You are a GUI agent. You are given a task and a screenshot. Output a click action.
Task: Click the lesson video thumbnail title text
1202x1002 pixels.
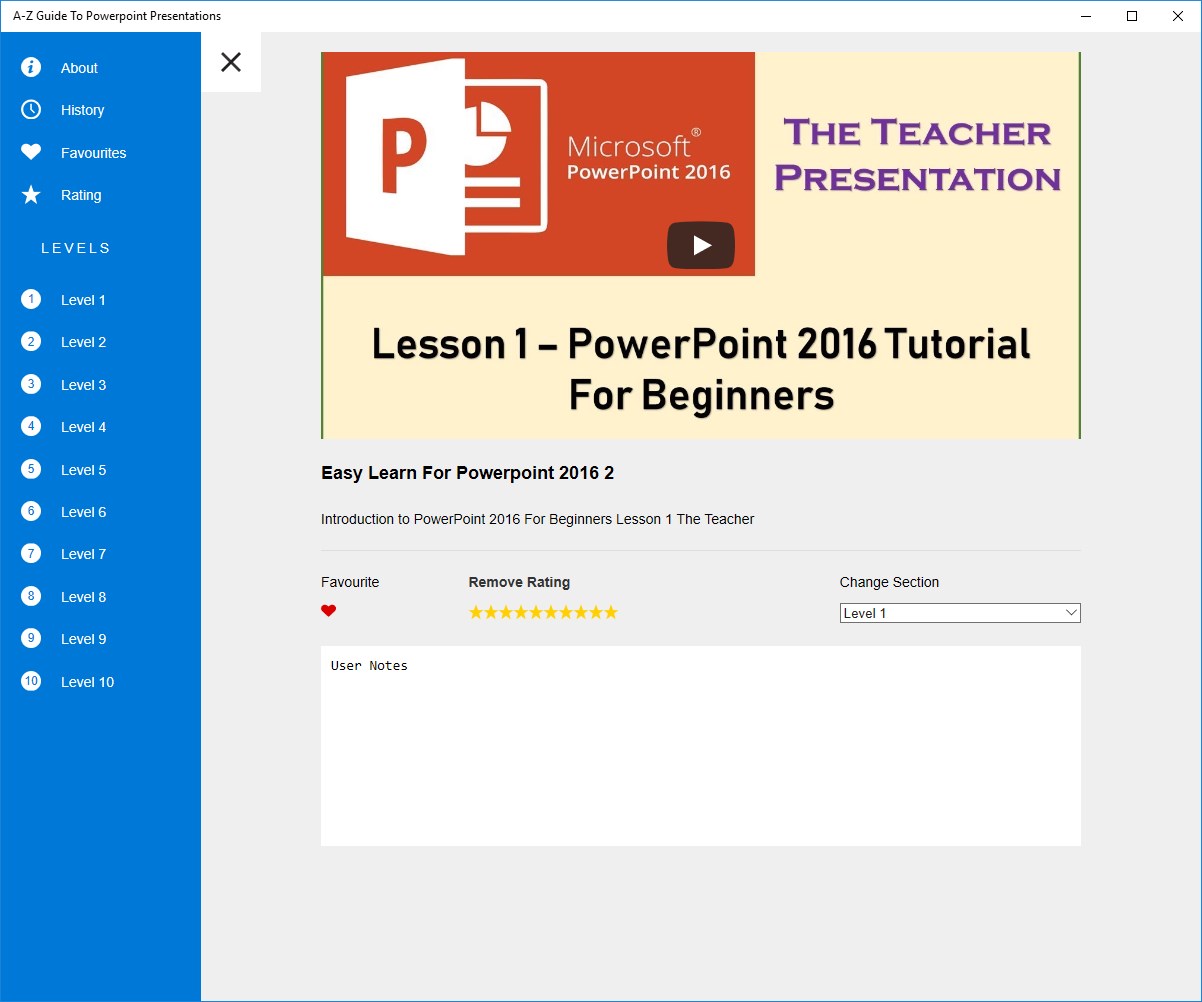click(701, 369)
